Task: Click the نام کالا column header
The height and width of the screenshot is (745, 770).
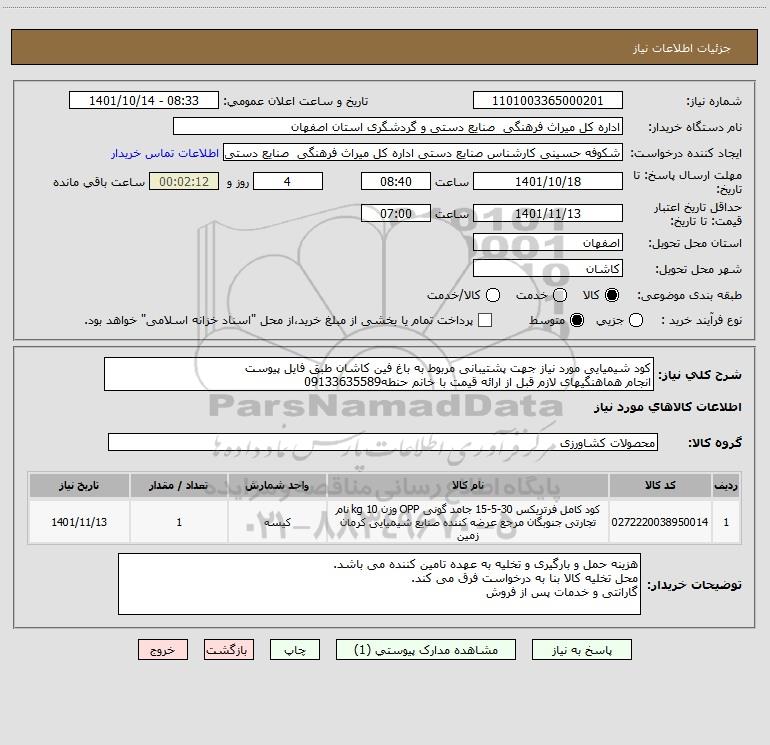Action: point(468,486)
